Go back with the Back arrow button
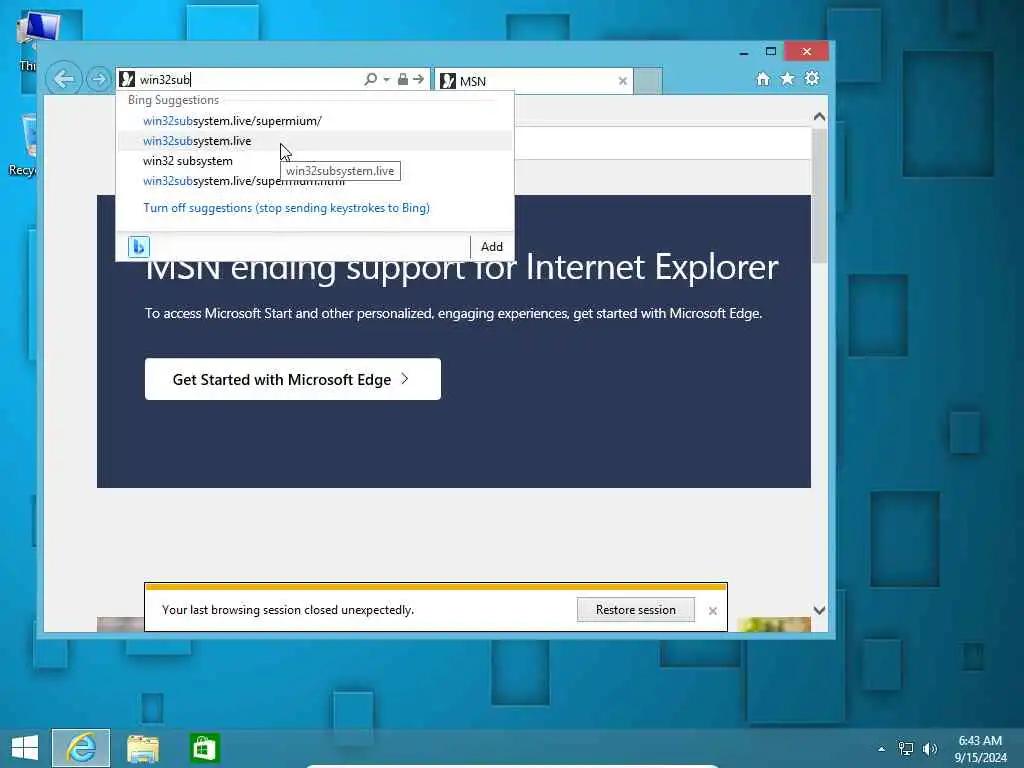Image resolution: width=1024 pixels, height=768 pixels. tap(64, 79)
